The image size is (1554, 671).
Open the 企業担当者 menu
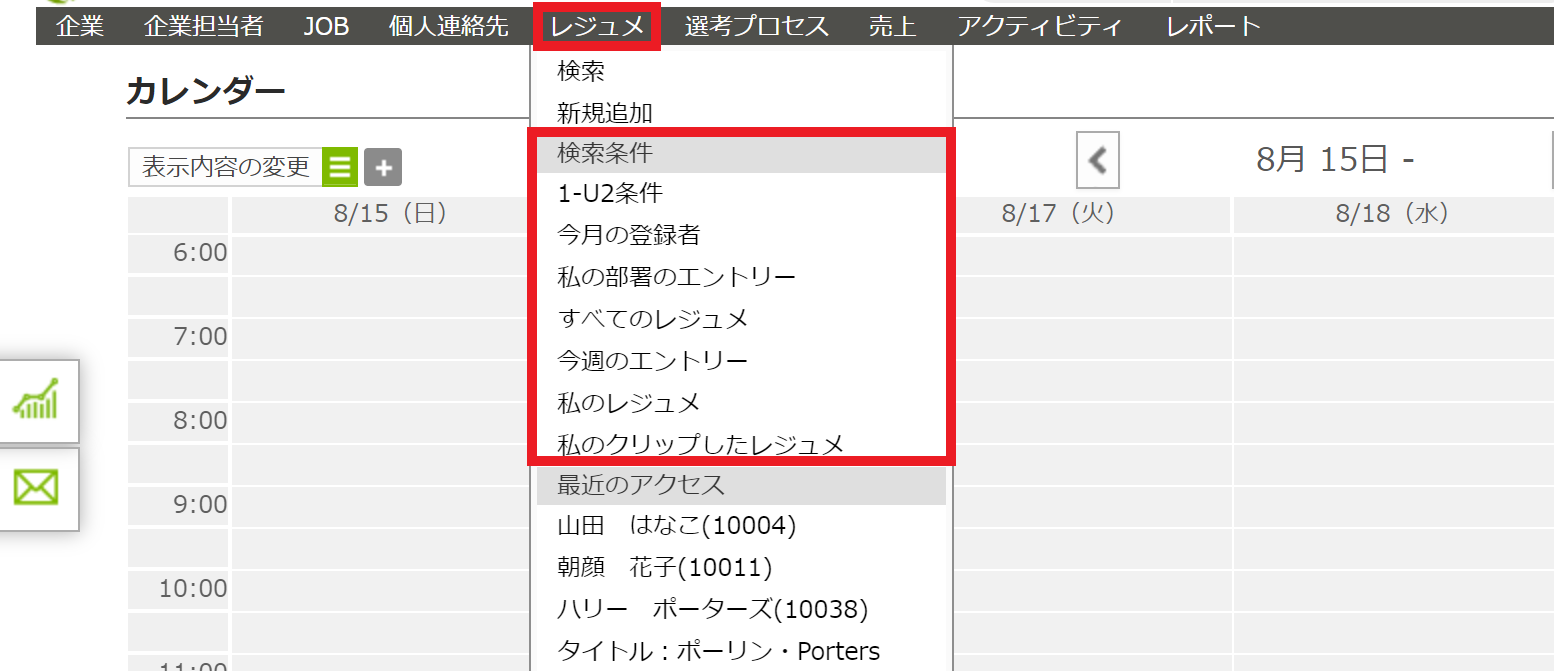point(203,26)
